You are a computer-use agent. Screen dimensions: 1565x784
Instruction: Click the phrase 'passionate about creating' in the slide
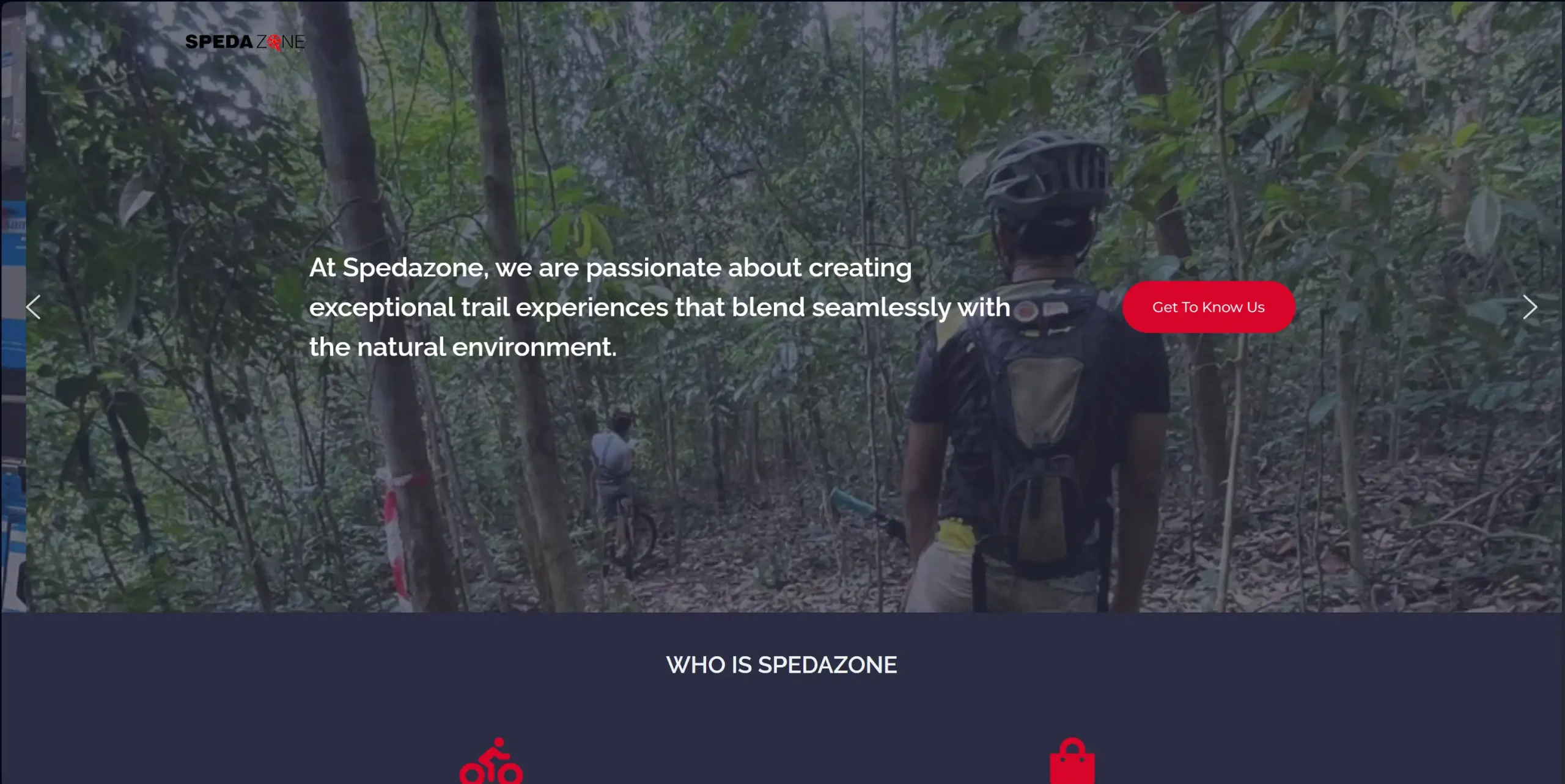click(749, 268)
